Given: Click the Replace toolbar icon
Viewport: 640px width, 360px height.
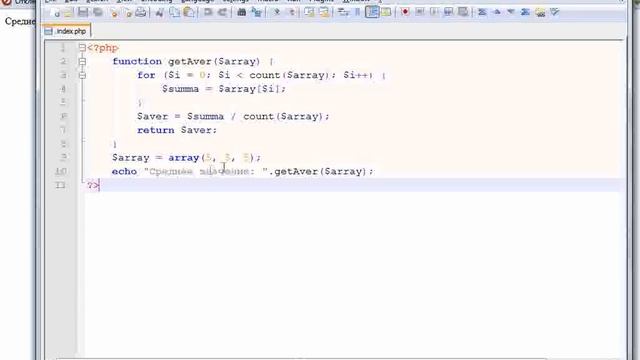Looking at the screenshot, I should coord(256,12).
